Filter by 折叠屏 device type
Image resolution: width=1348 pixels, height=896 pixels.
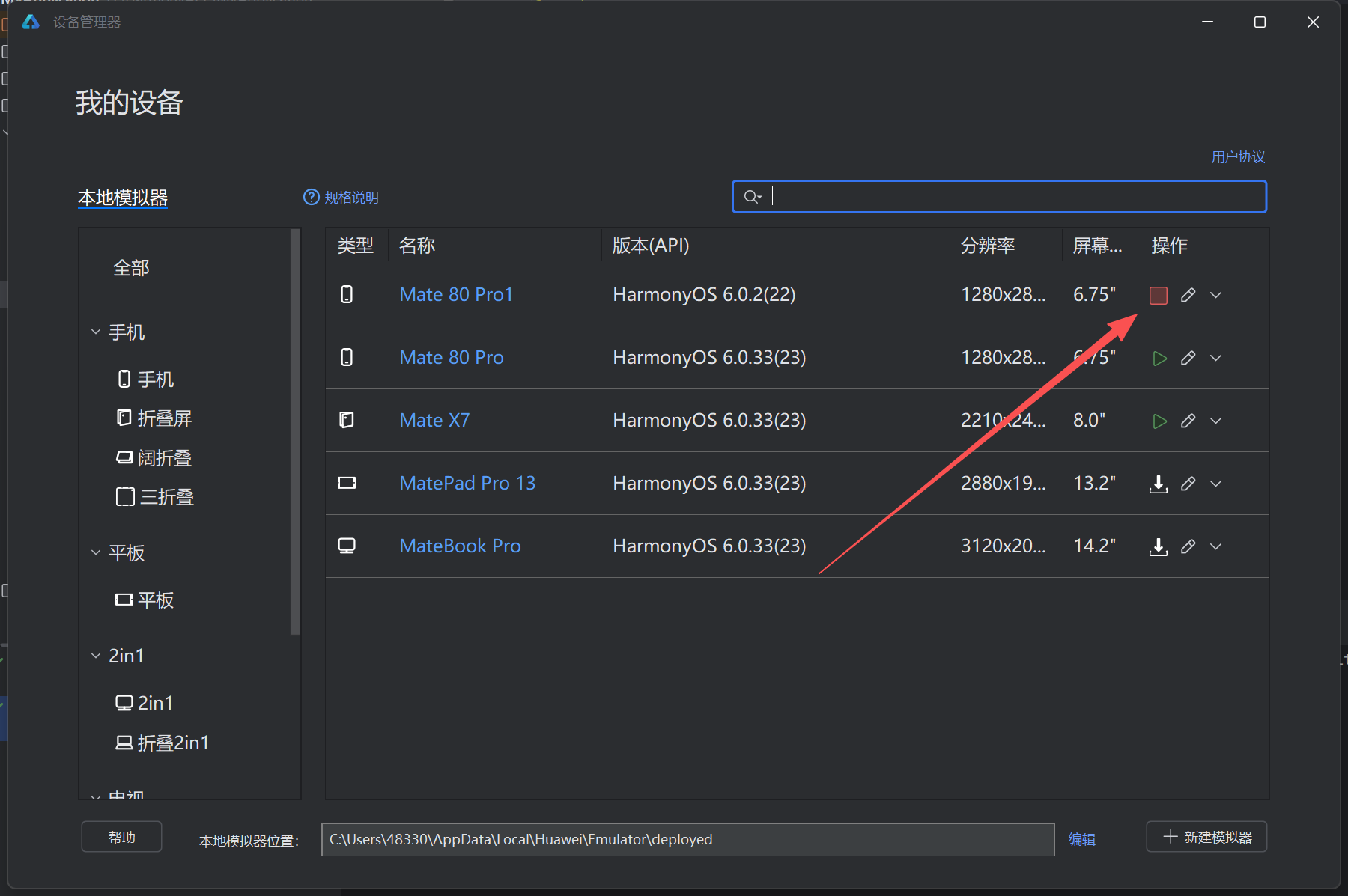tap(154, 418)
